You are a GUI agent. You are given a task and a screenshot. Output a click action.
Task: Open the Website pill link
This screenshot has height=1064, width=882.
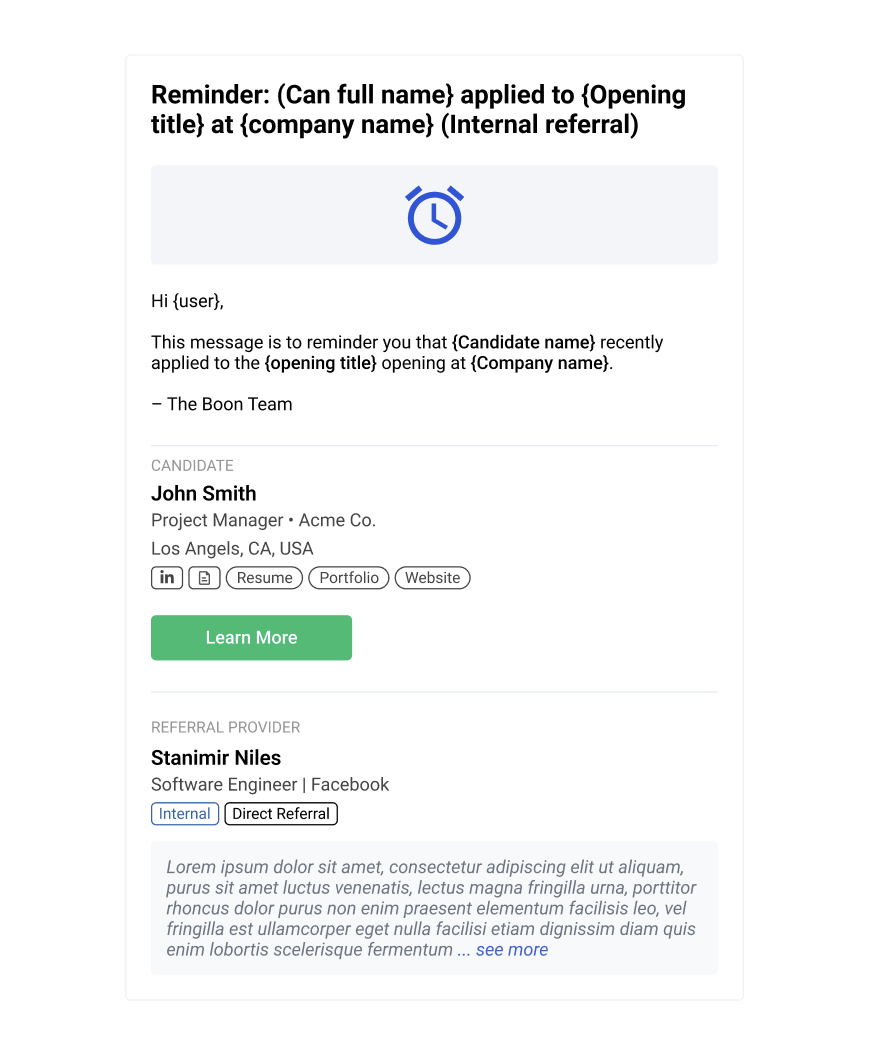pyautogui.click(x=432, y=577)
